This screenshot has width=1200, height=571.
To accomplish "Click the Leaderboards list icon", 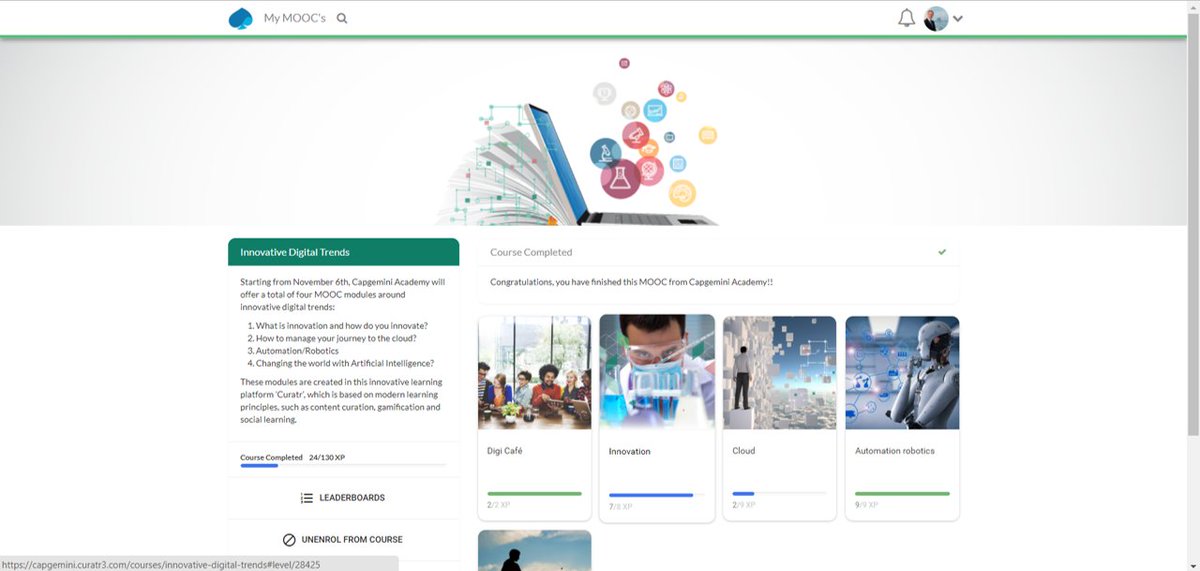I will [307, 498].
